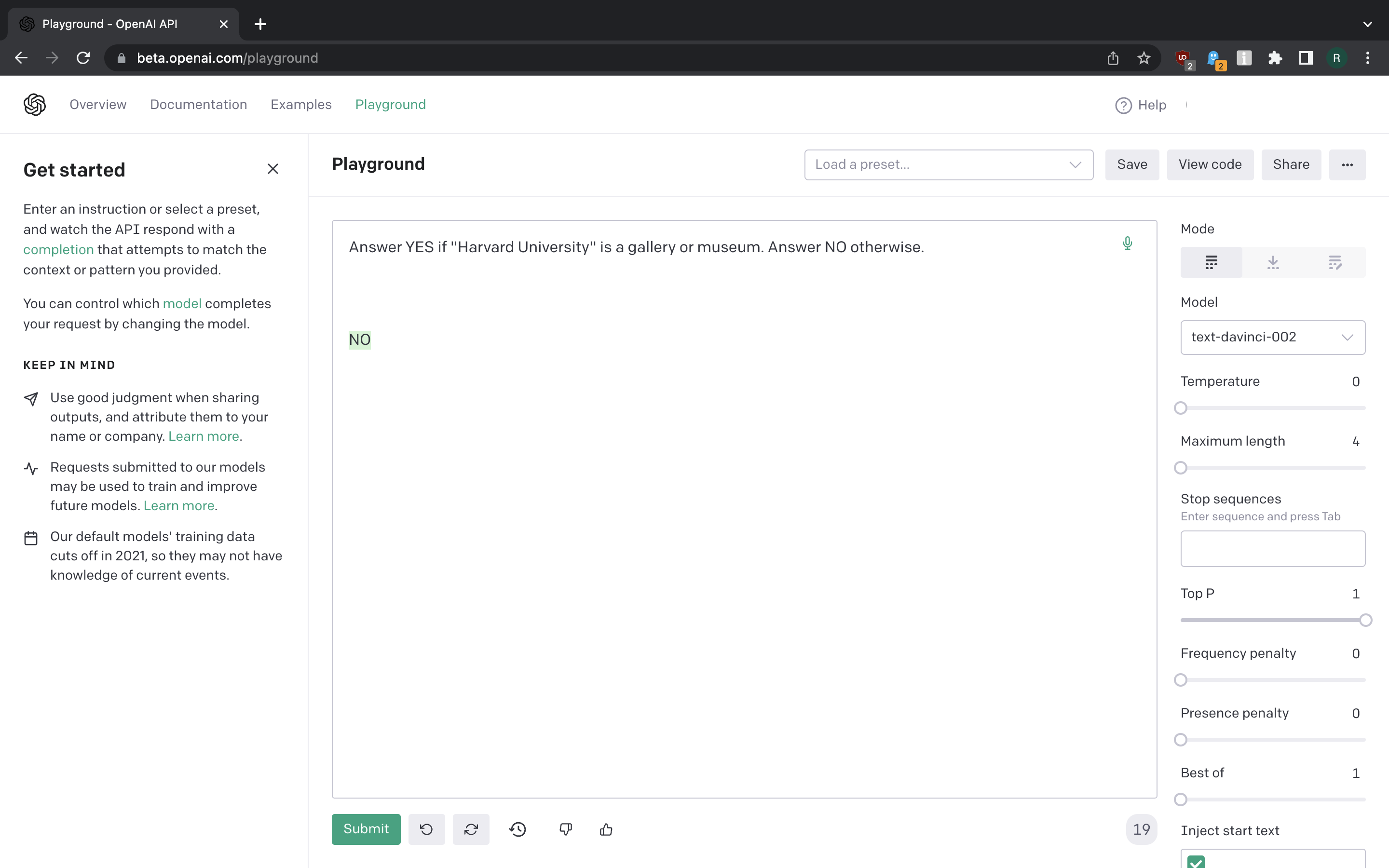Expand the text-davinci-002 model dropdown
This screenshot has height=868, width=1389.
point(1272,337)
